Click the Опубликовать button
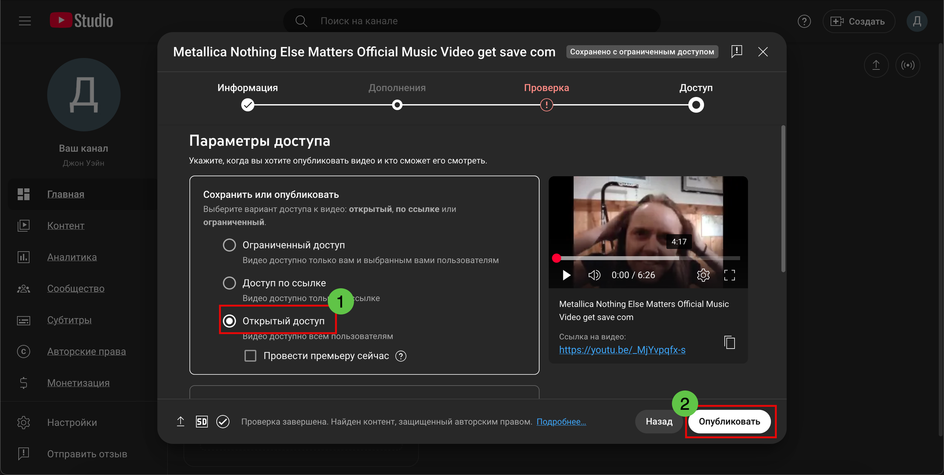 (729, 421)
